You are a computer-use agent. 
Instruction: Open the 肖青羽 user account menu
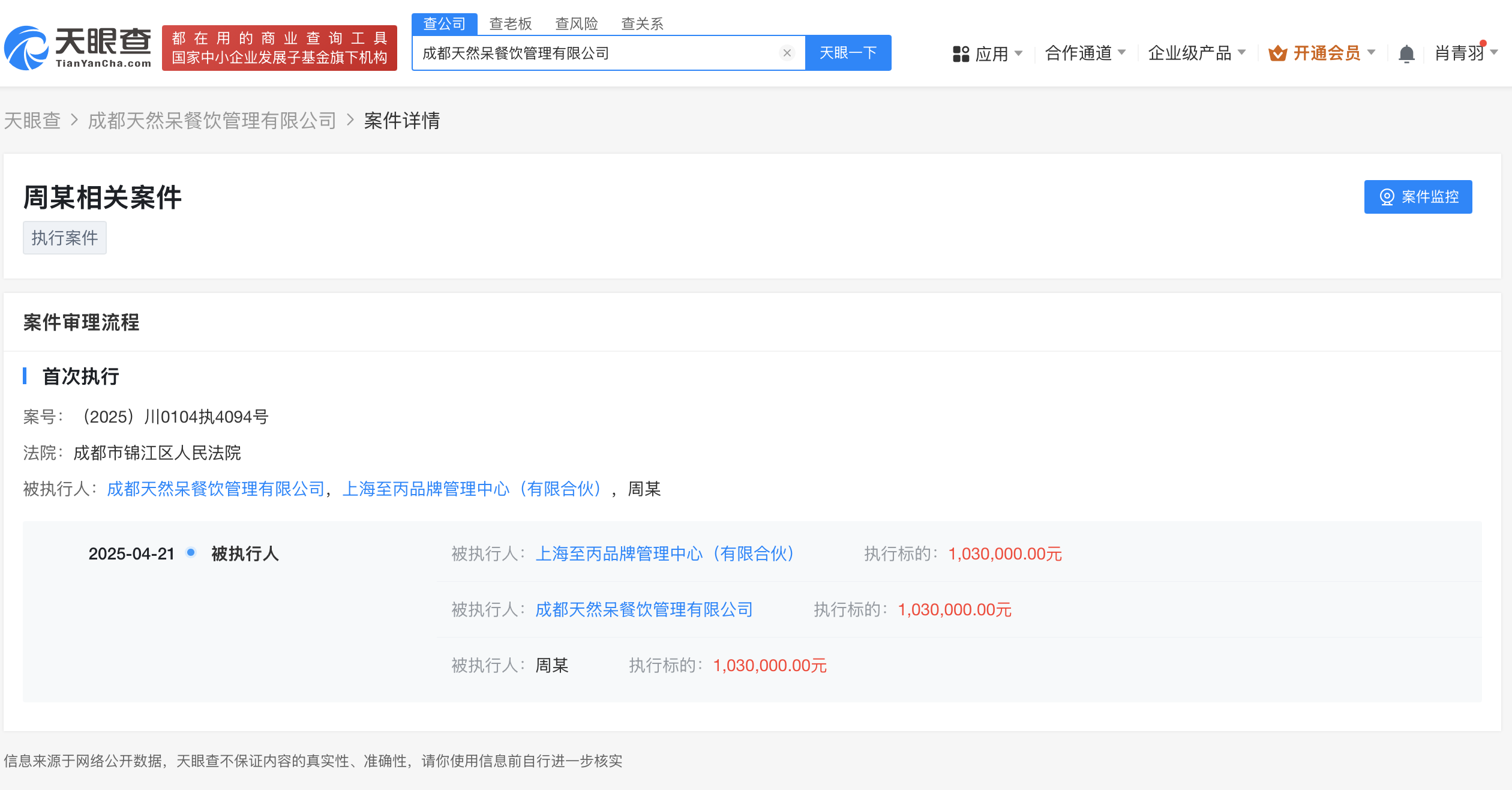pyautogui.click(x=1459, y=53)
